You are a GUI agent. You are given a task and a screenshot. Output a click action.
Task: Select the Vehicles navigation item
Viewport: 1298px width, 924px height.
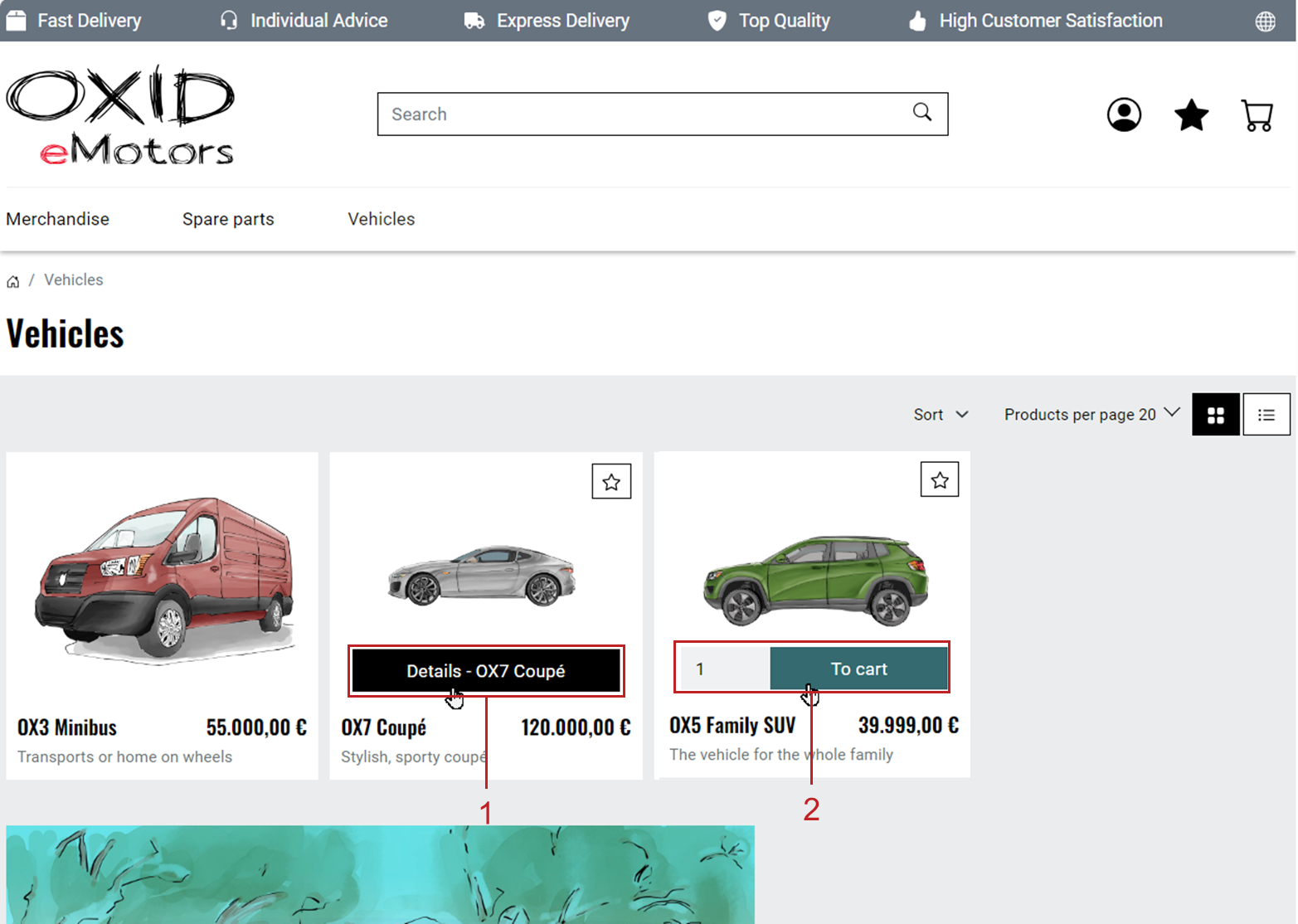click(381, 219)
